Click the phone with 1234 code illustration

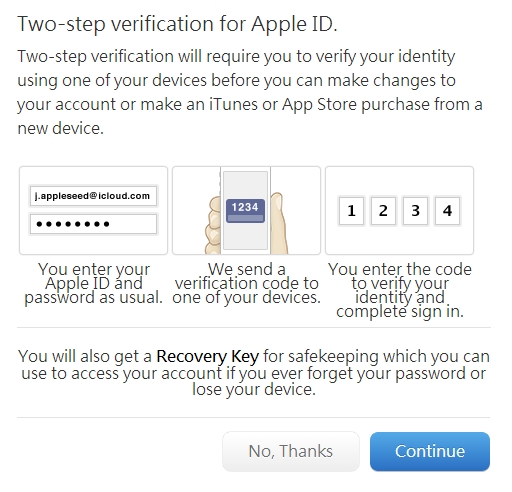tap(246, 210)
